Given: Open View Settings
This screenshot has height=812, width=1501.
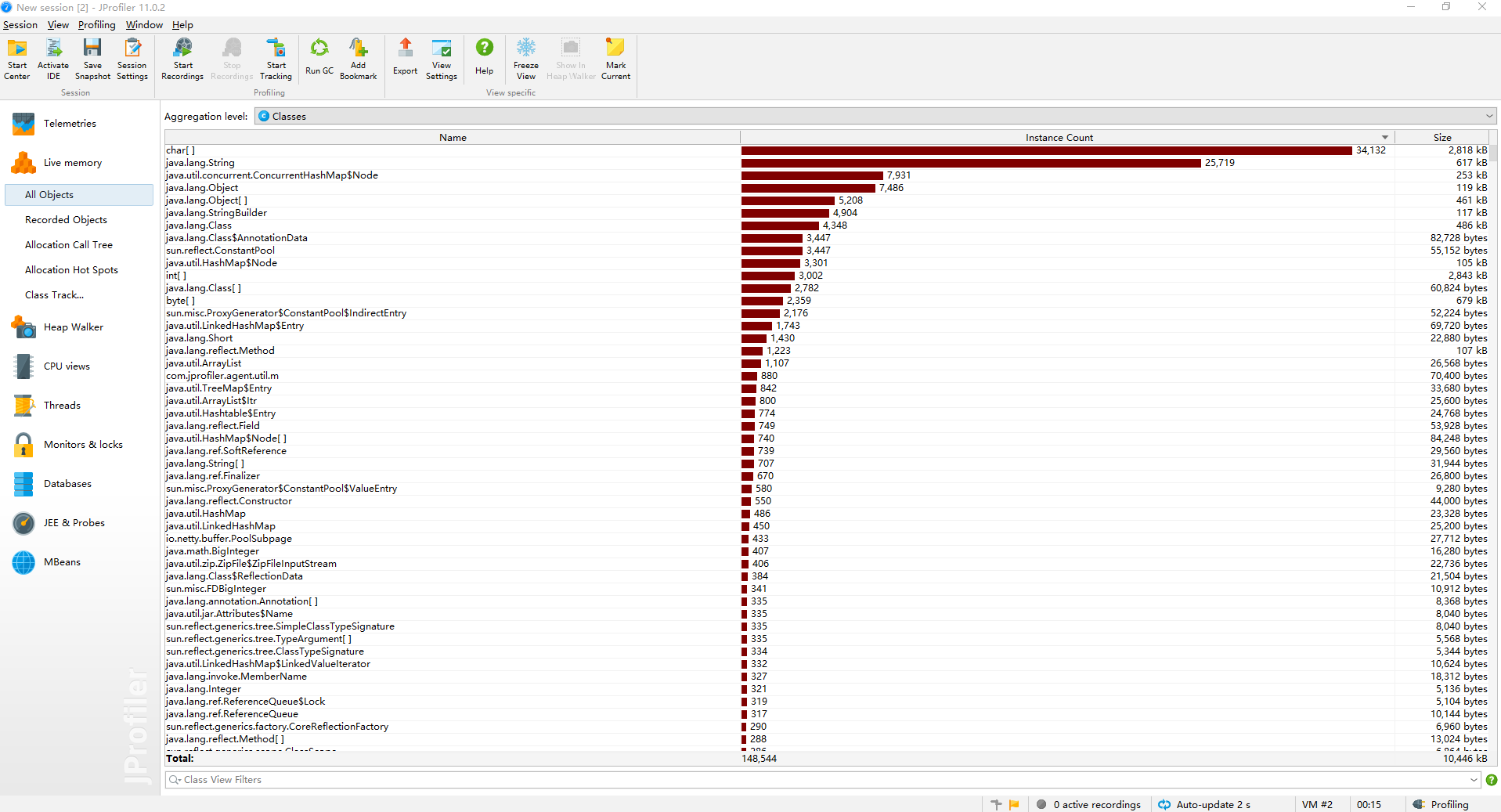Looking at the screenshot, I should 442,60.
